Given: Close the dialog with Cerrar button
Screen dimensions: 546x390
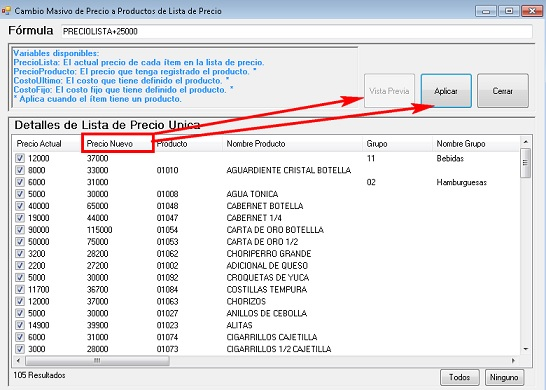Looking at the screenshot, I should click(x=502, y=91).
